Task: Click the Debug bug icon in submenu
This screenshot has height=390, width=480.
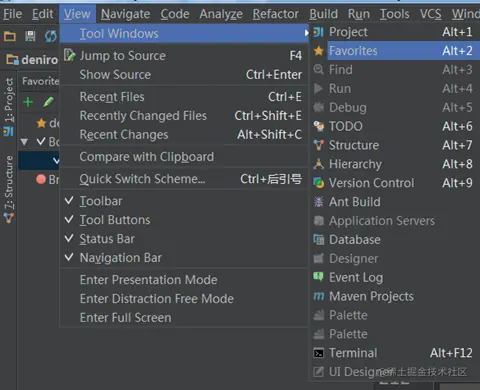Action: (x=319, y=107)
